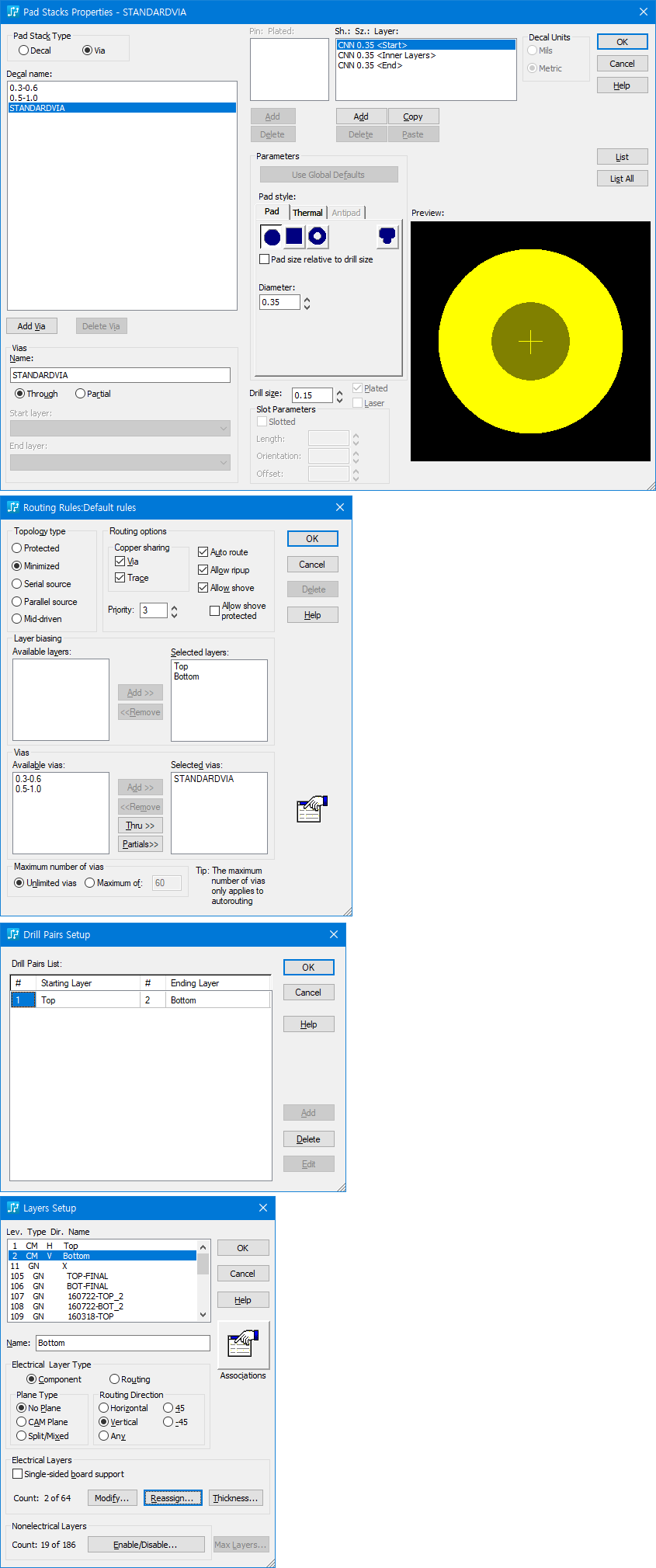Click the Pad Stacks Properties title bar icon
Screen dimensions: 656x1568
(12, 12)
